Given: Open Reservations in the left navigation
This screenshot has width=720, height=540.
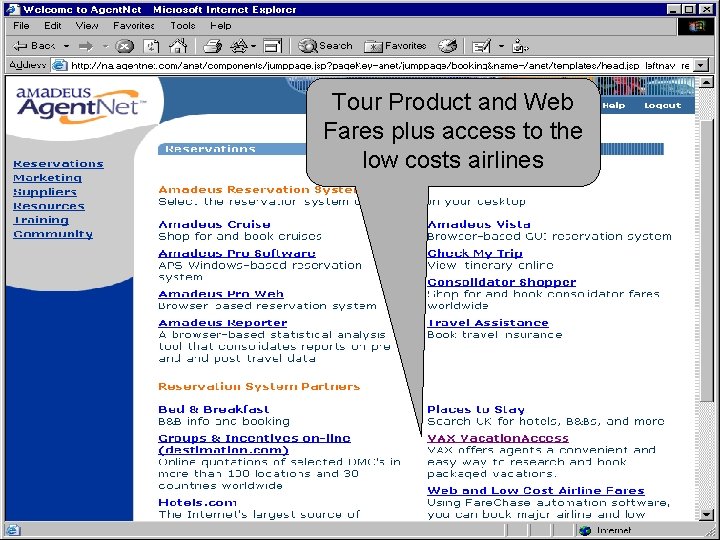Looking at the screenshot, I should tap(58, 164).
